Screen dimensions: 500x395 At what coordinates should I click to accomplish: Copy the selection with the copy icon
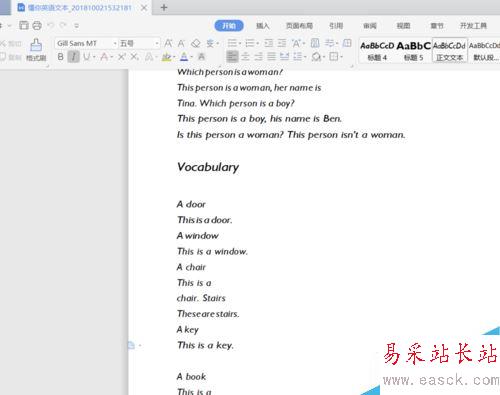(3, 57)
